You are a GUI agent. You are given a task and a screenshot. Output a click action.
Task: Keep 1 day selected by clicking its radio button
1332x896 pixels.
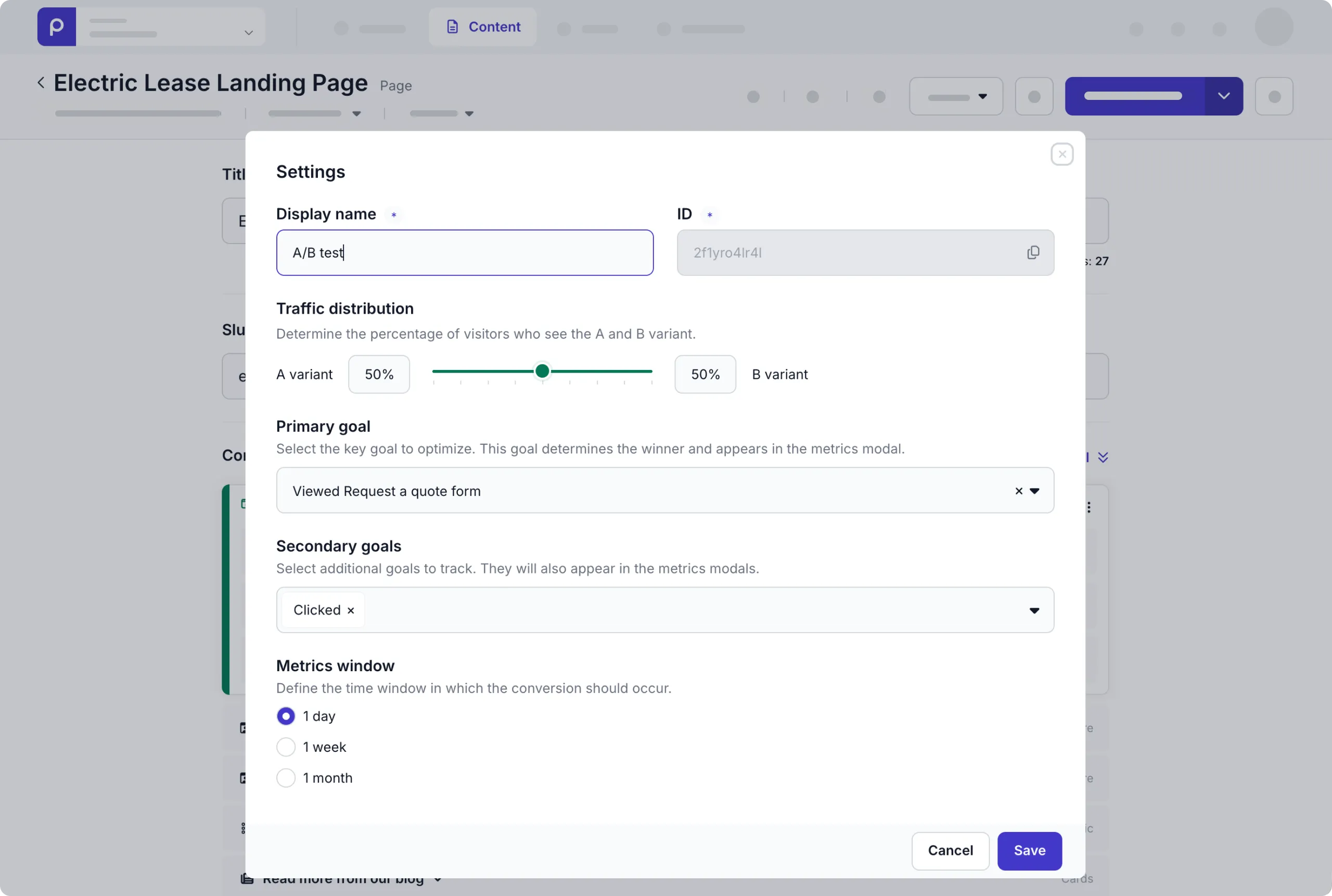286,715
